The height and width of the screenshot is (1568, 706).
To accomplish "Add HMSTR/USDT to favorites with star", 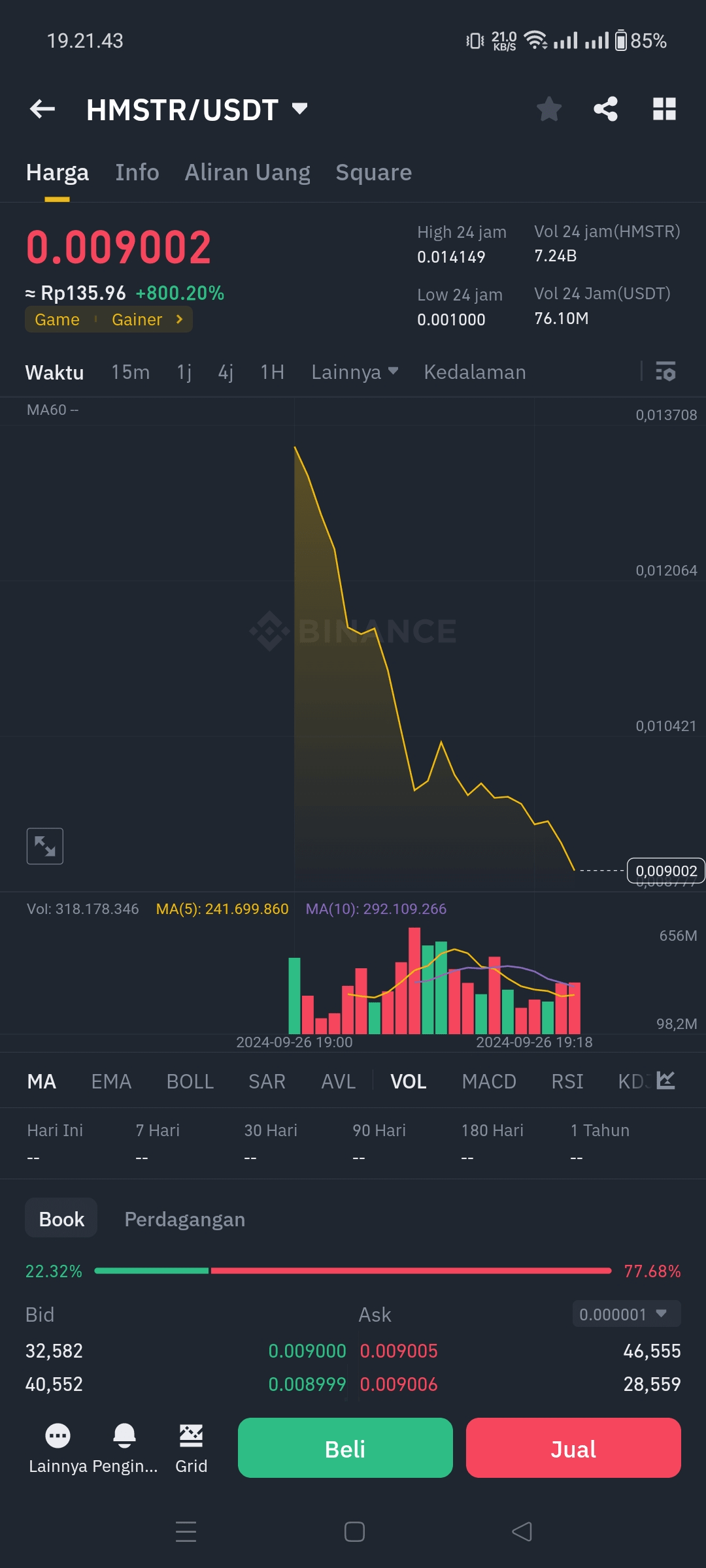I will pos(548,109).
